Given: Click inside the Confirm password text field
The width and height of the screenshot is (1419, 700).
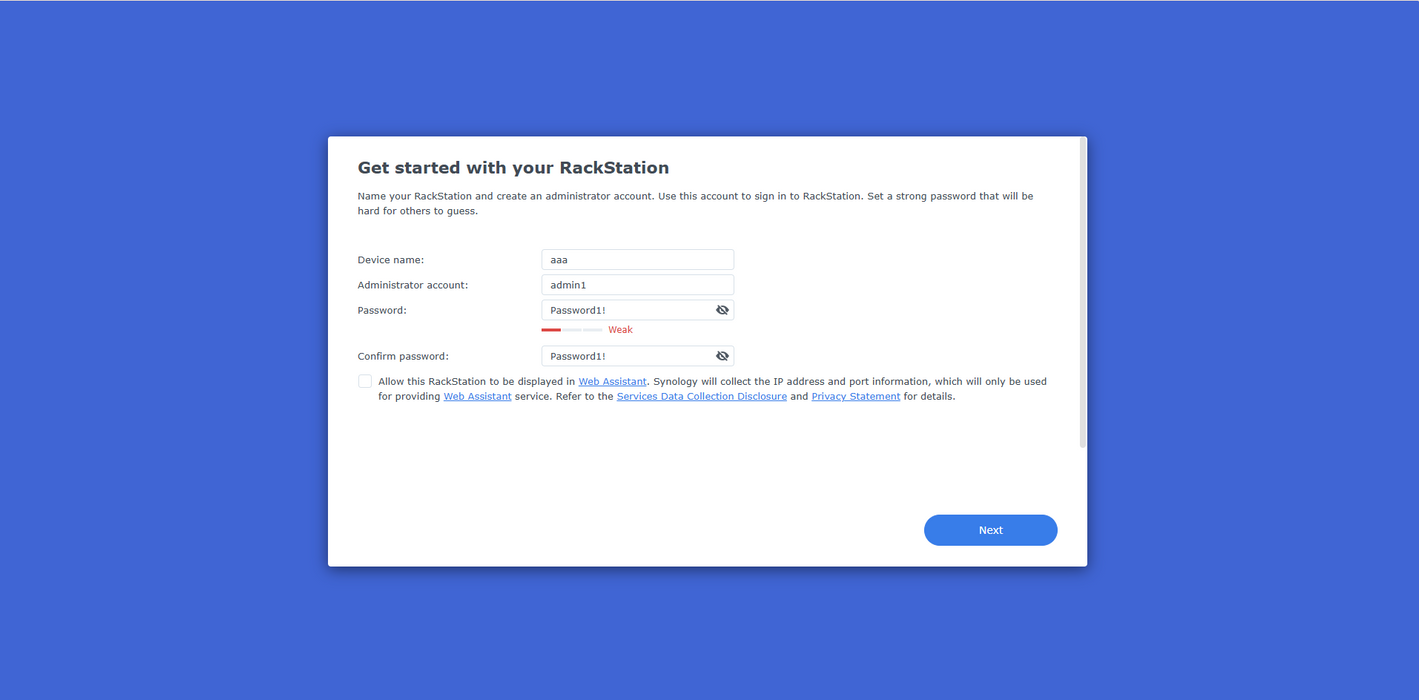Looking at the screenshot, I should (627, 356).
